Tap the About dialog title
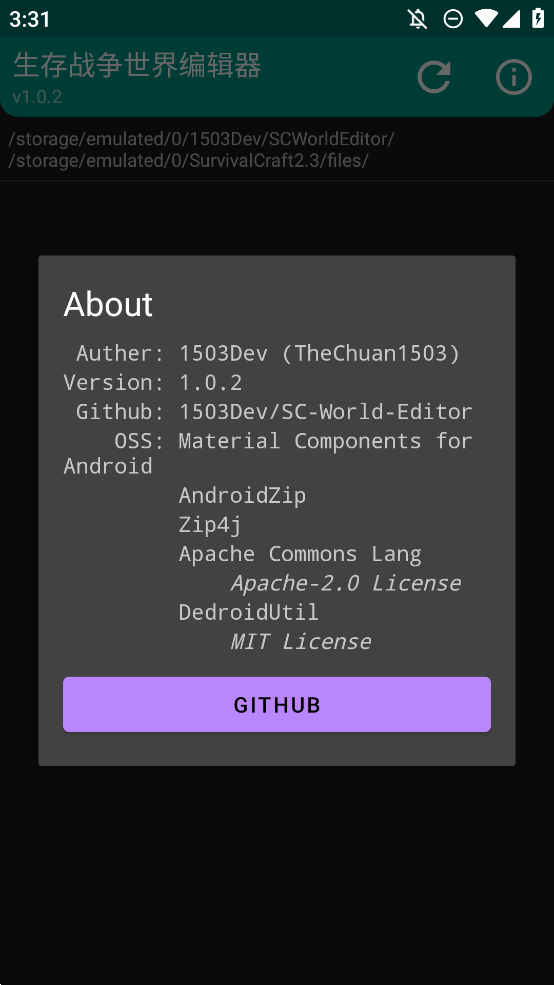Screen dimensions: 554x985 [108, 304]
